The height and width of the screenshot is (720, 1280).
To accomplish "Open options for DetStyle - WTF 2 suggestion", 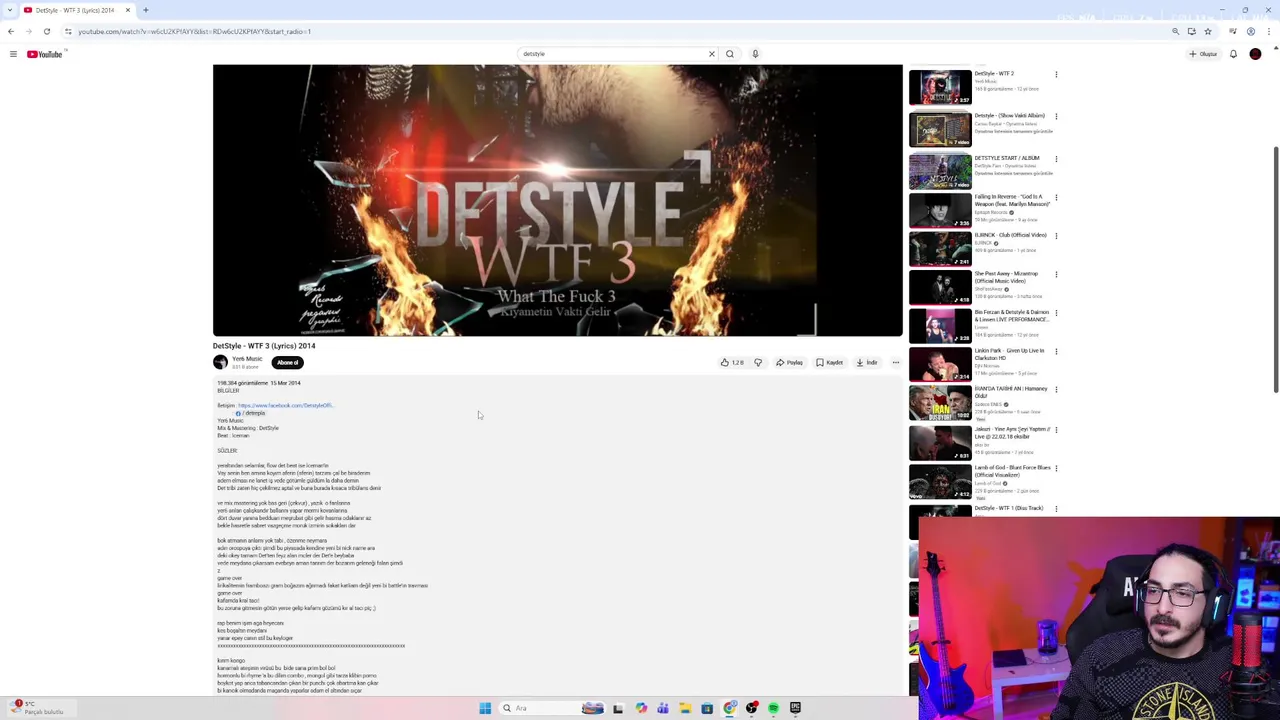I will click(x=1056, y=74).
